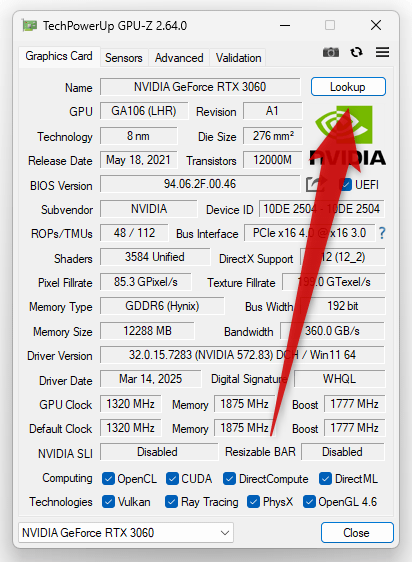Click the Bus Interface question mark icon

(382, 233)
